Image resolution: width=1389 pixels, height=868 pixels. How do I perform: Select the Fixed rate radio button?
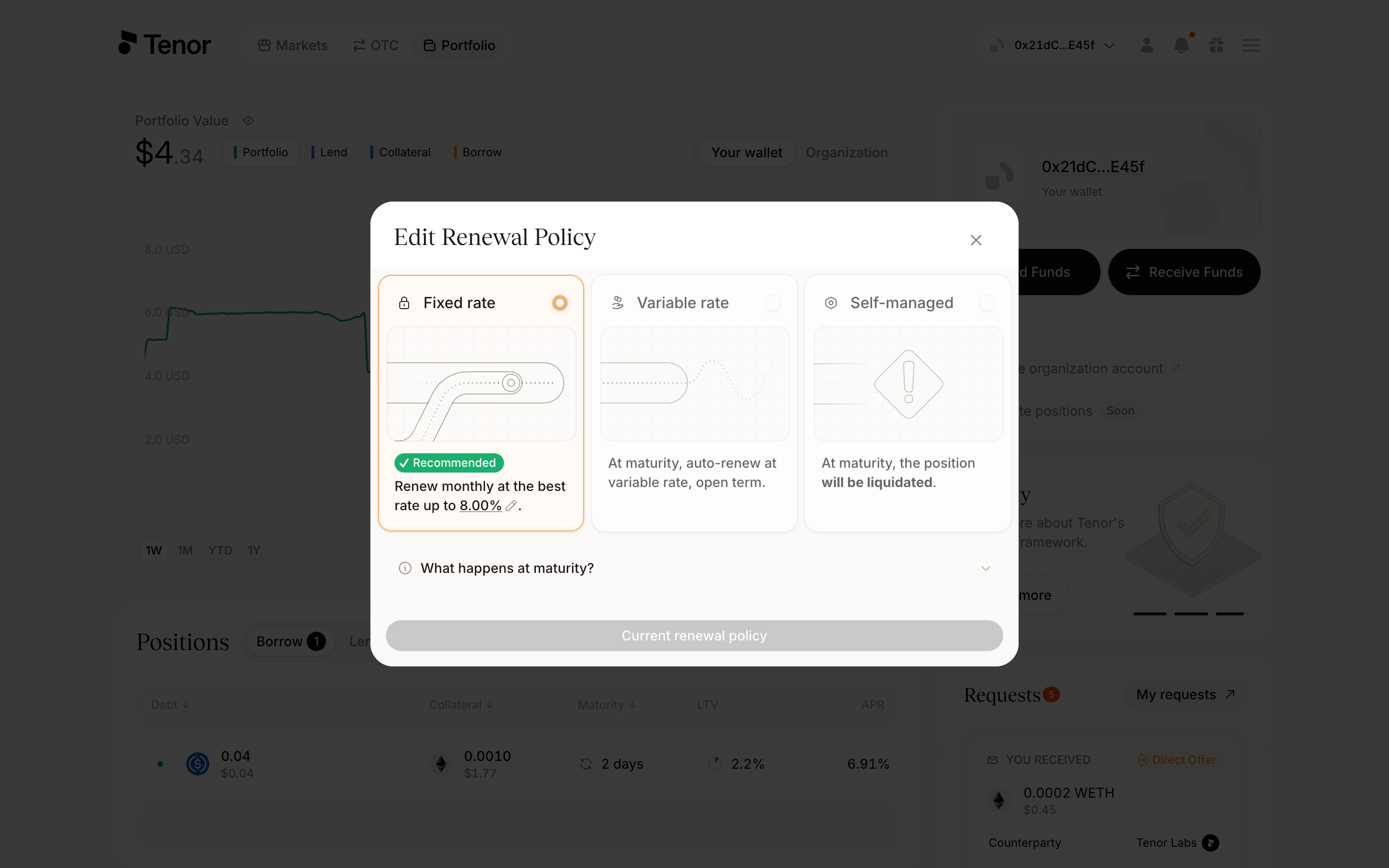tap(559, 302)
